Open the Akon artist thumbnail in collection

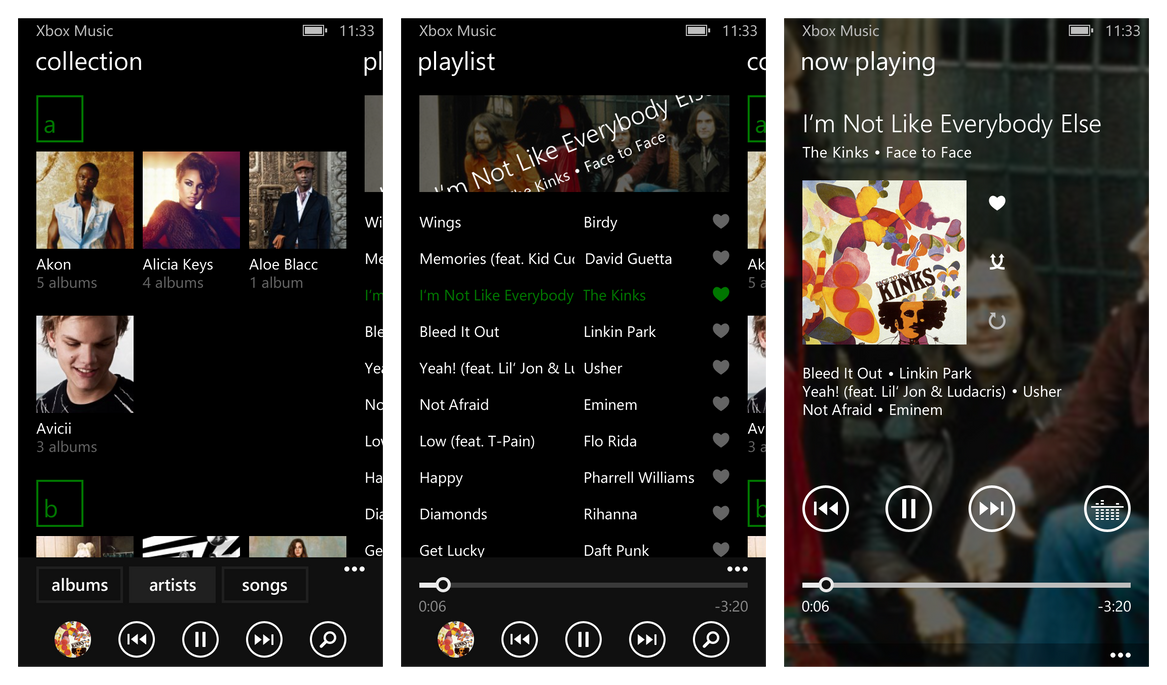tap(85, 200)
